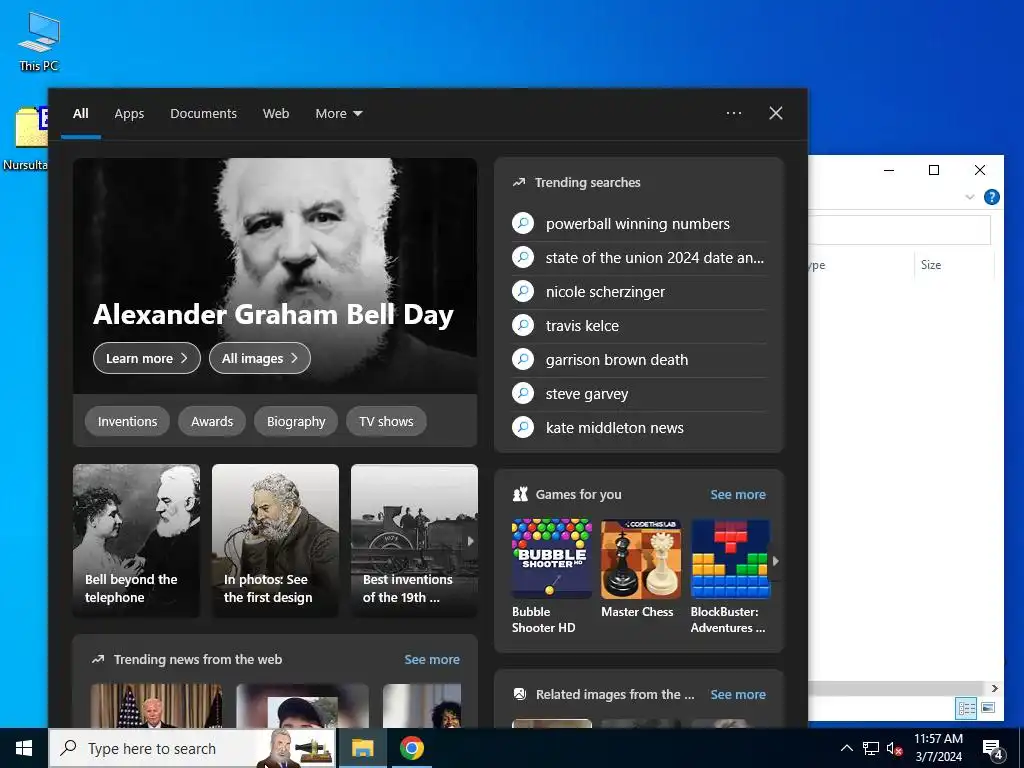Expand the File Explorer ribbon chevron

(970, 197)
